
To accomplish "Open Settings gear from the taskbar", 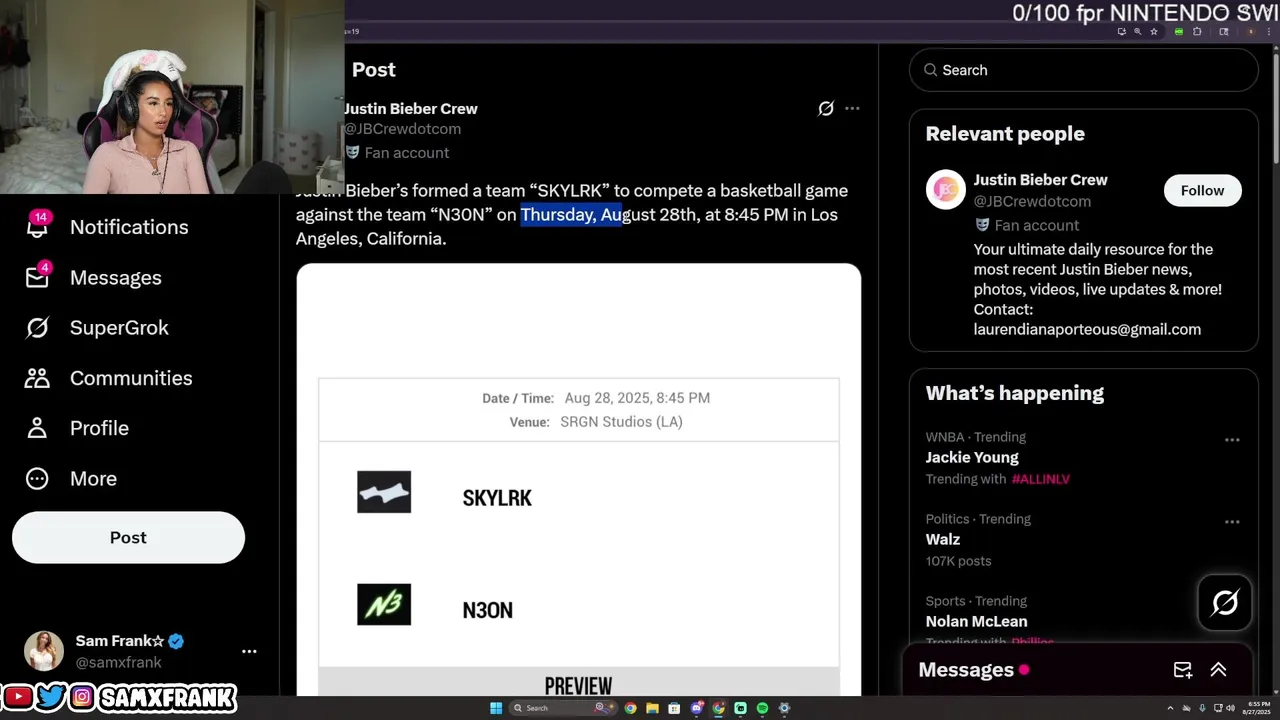I will pyautogui.click(x=784, y=708).
